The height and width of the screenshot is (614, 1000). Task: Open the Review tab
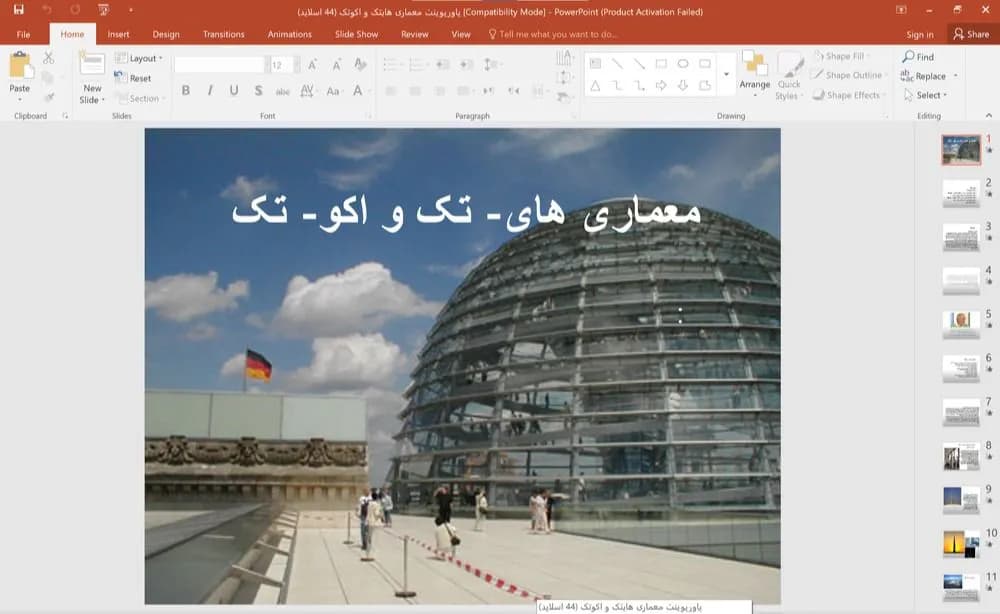pyautogui.click(x=415, y=34)
